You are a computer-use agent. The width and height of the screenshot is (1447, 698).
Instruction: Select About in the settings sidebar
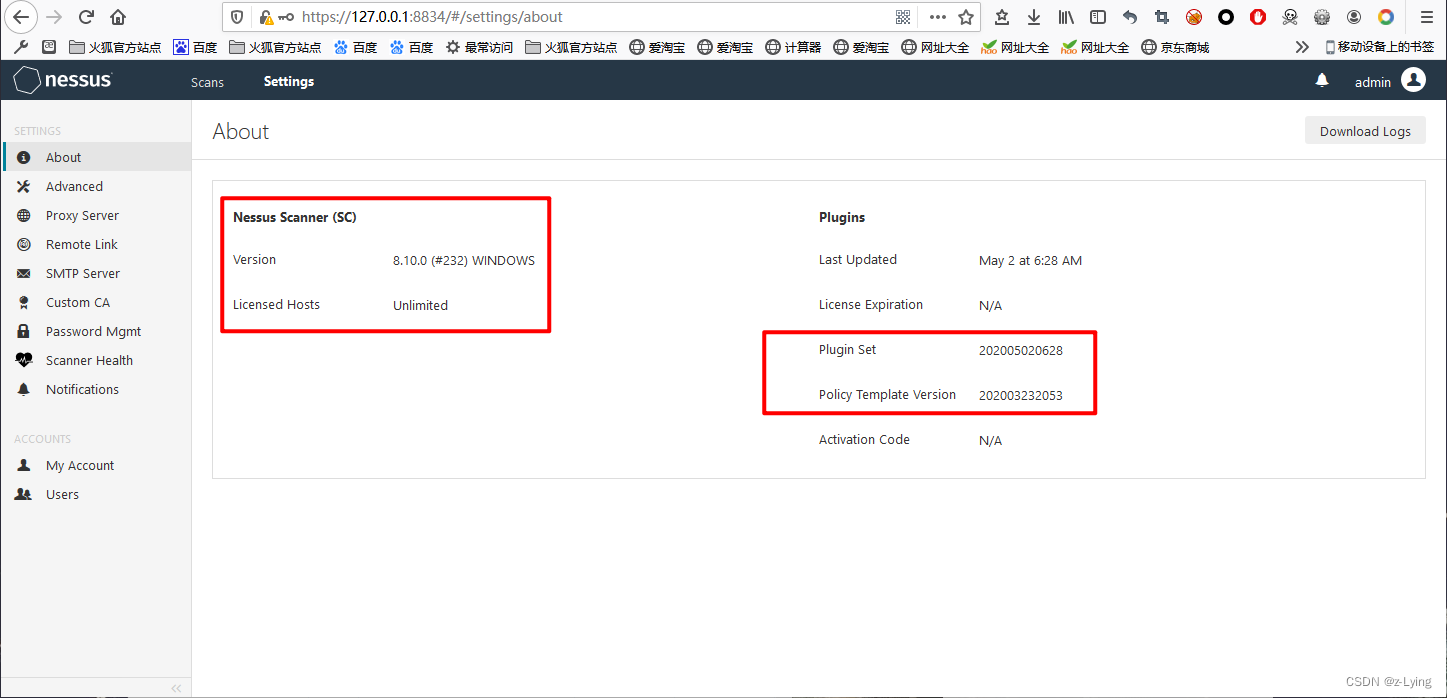click(96, 157)
